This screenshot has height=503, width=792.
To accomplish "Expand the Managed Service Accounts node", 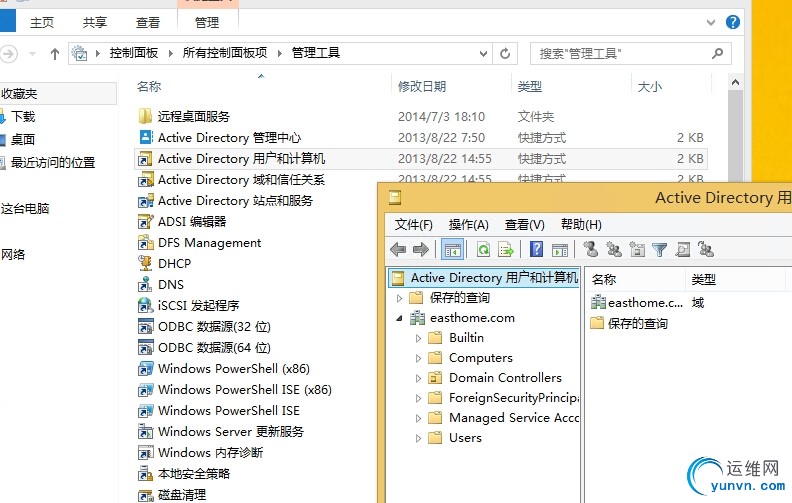I will pos(418,418).
